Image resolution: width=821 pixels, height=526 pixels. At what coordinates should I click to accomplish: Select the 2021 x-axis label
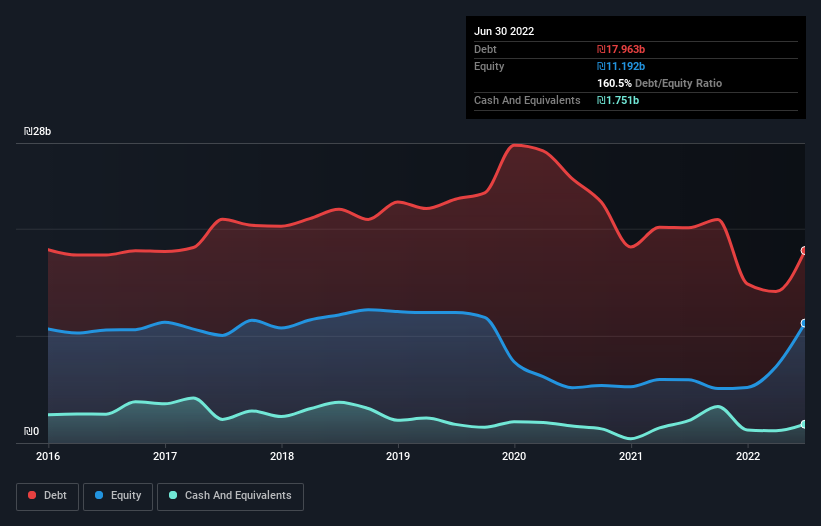631,456
